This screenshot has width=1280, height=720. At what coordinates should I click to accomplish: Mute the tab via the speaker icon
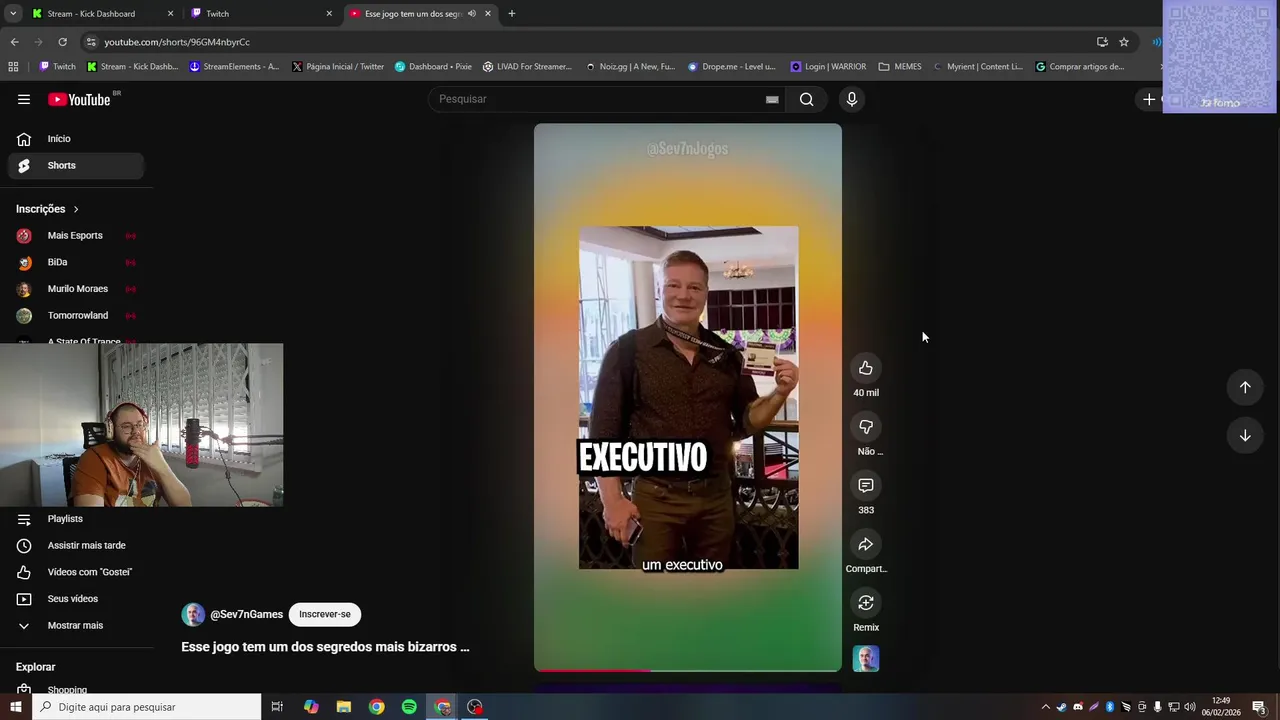(x=472, y=14)
